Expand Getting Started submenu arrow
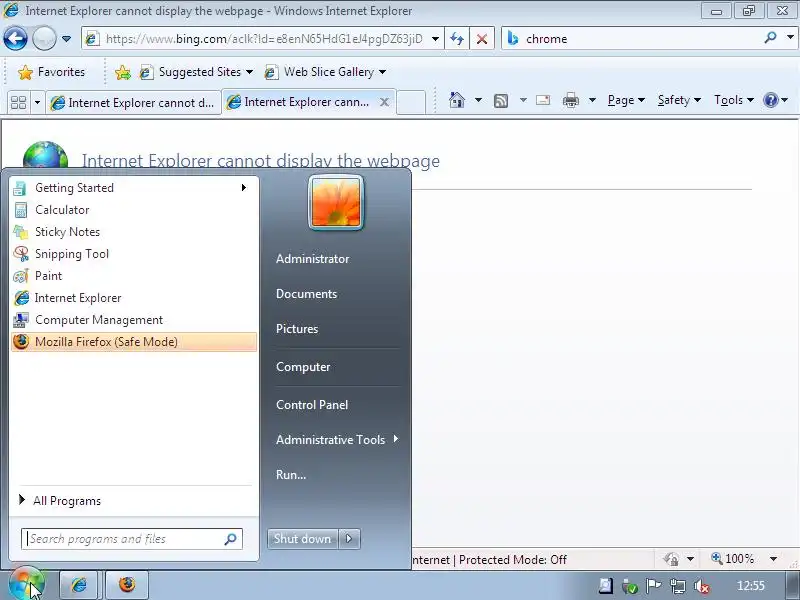 [x=244, y=188]
